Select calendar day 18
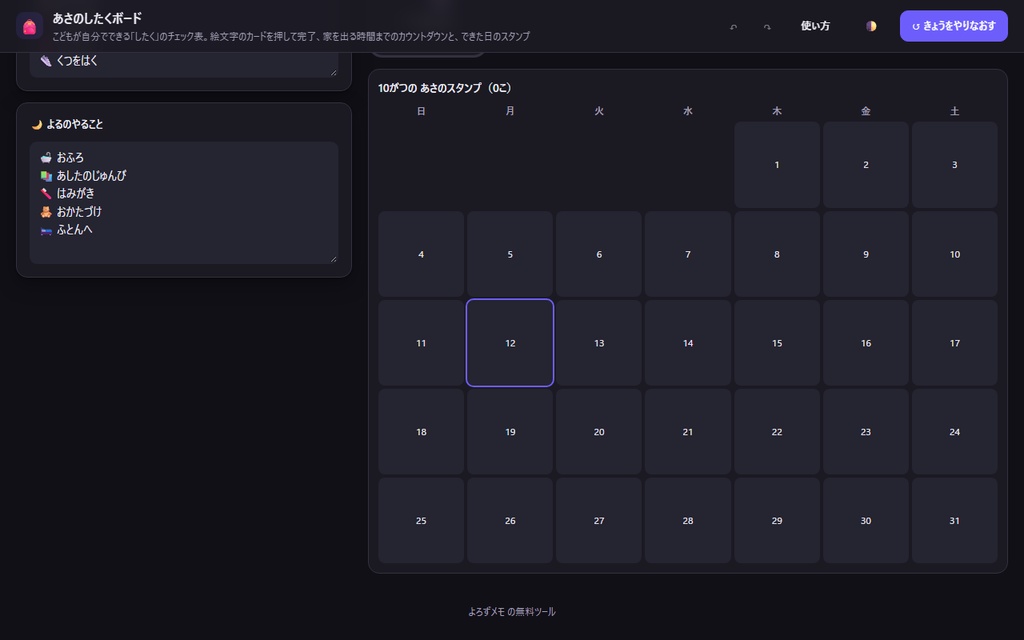1024x640 pixels. [x=421, y=432]
